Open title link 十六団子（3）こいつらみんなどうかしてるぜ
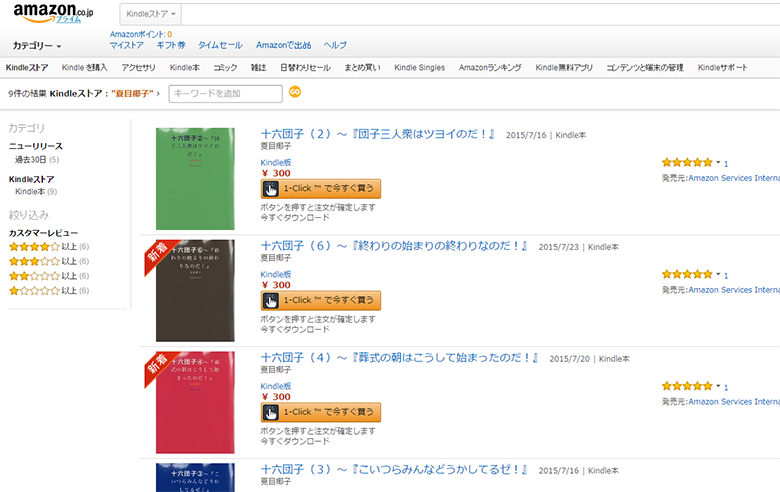Screen dimensions: 780x492 tap(394, 470)
